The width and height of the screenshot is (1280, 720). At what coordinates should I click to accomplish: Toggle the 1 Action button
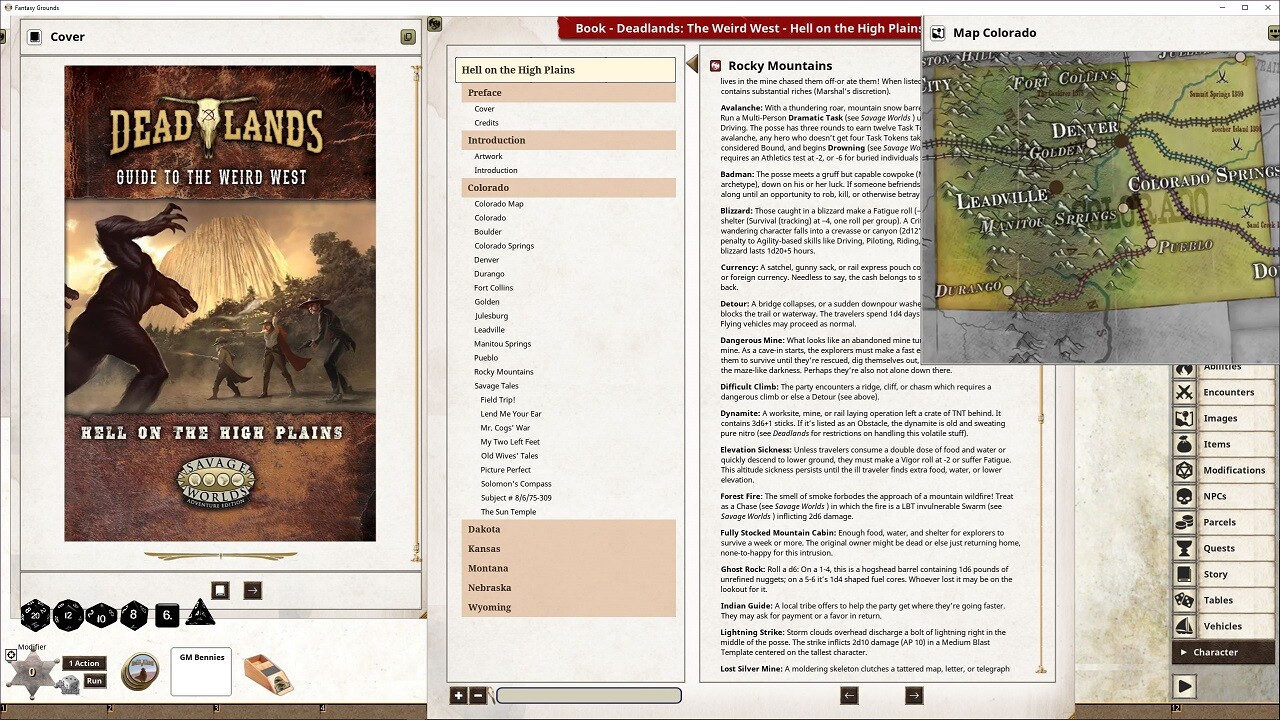point(83,663)
